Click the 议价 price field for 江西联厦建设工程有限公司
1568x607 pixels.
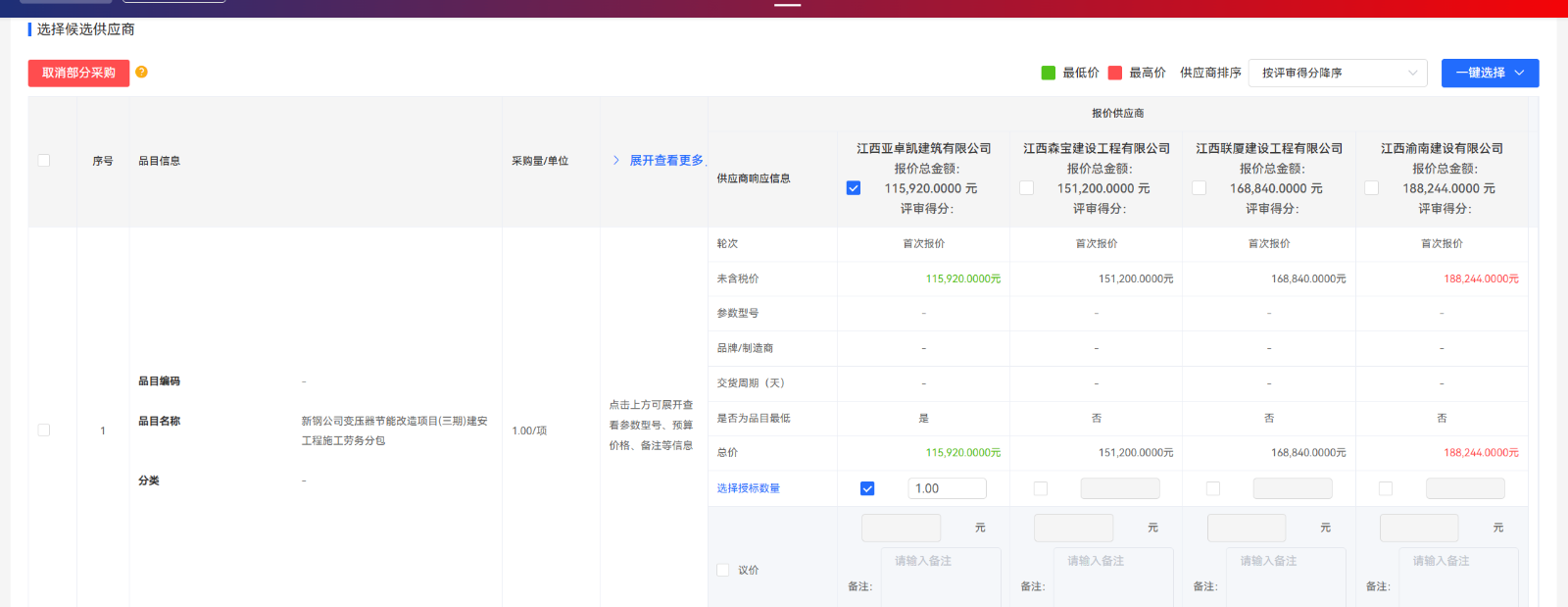[1247, 528]
